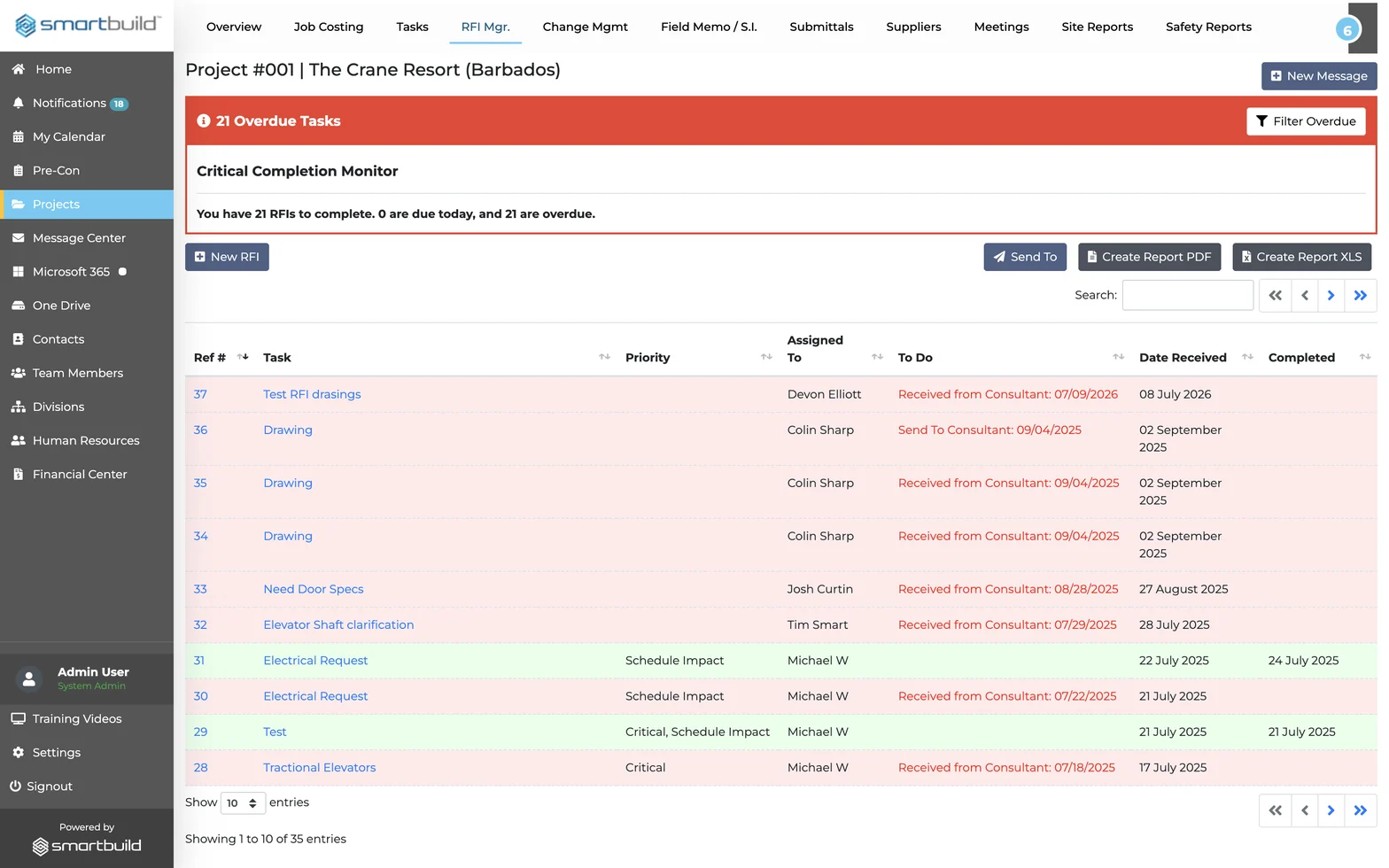Open Pre-Con clipboard icon

[18, 170]
